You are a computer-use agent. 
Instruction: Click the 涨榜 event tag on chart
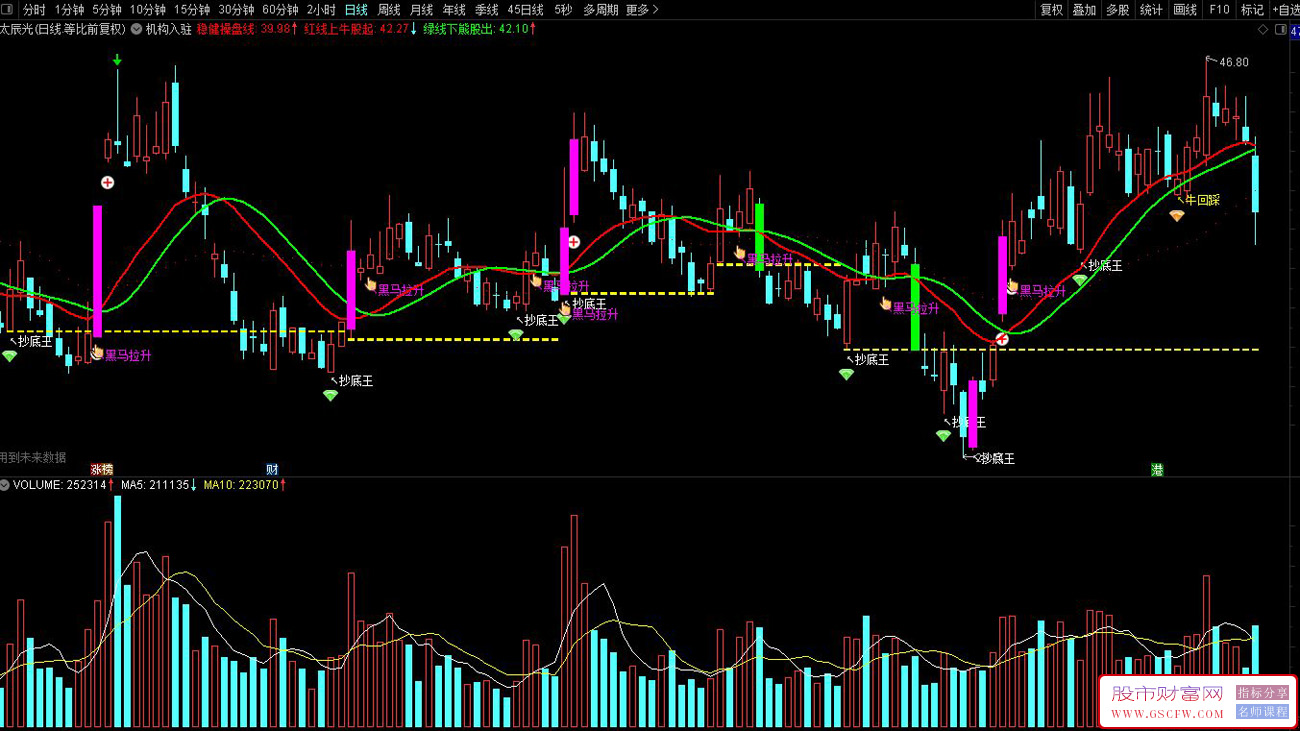coord(102,469)
